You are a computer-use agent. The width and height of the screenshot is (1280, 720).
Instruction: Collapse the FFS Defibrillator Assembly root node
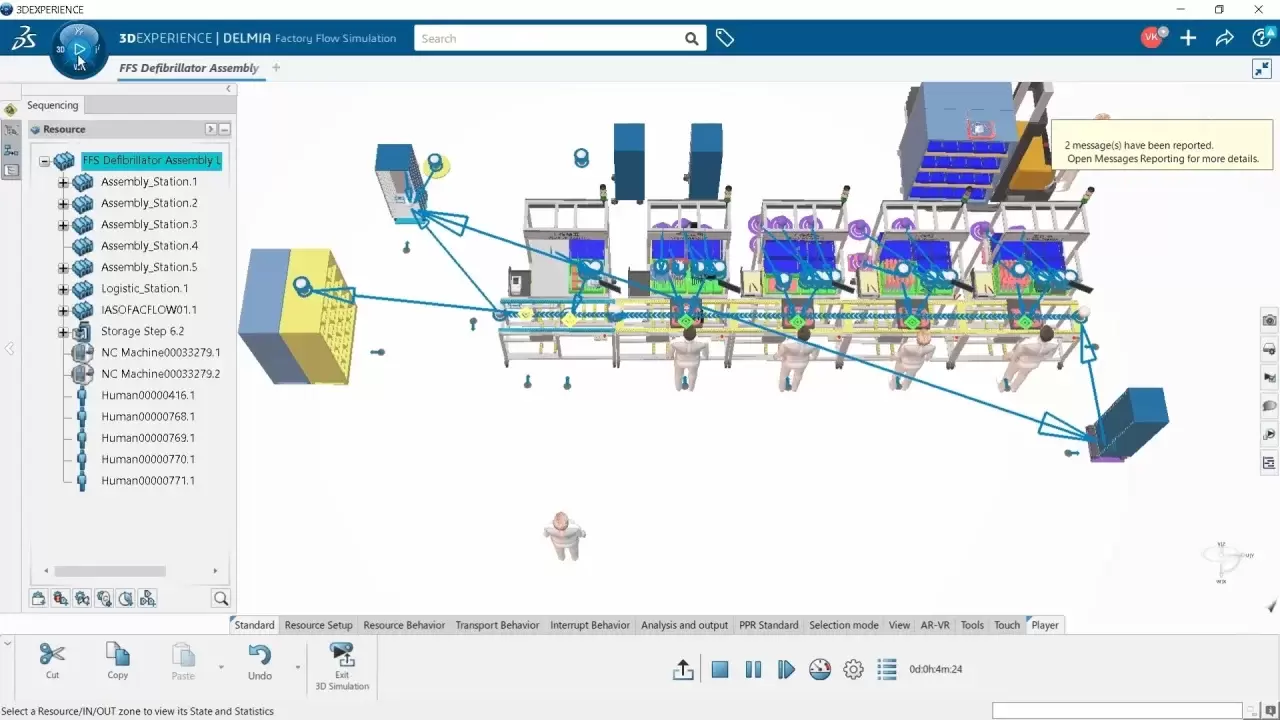(x=44, y=161)
